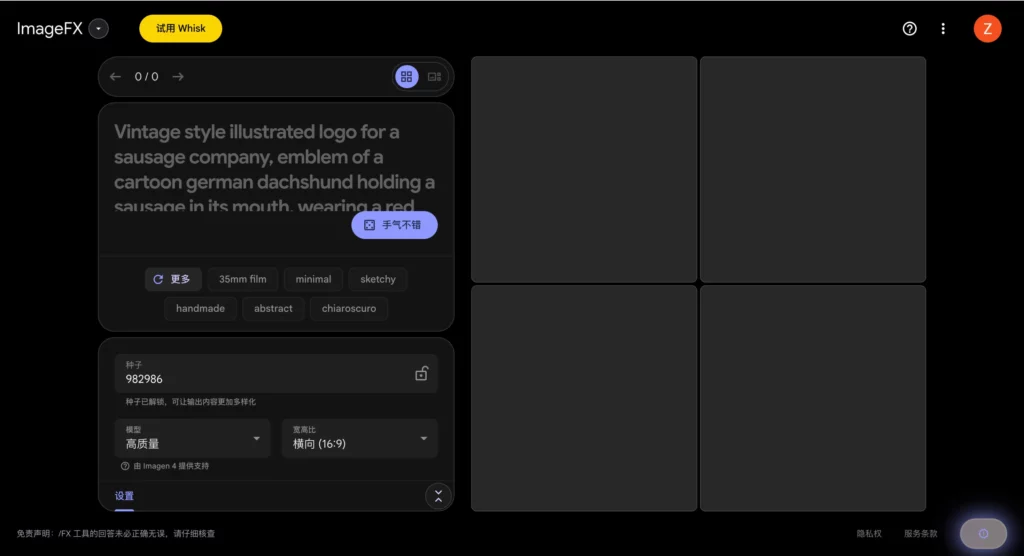Add the minimal style chip
The image size is (1024, 556).
coord(313,279)
